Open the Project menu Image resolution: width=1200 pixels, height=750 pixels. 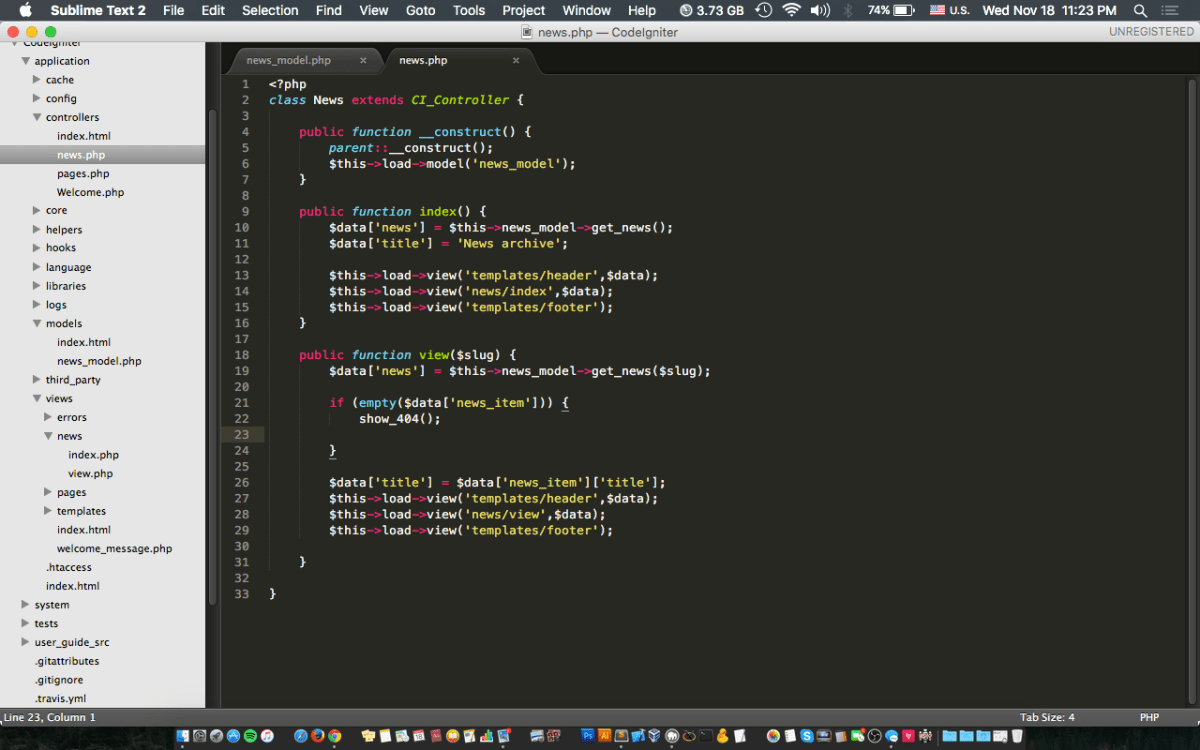click(x=524, y=10)
